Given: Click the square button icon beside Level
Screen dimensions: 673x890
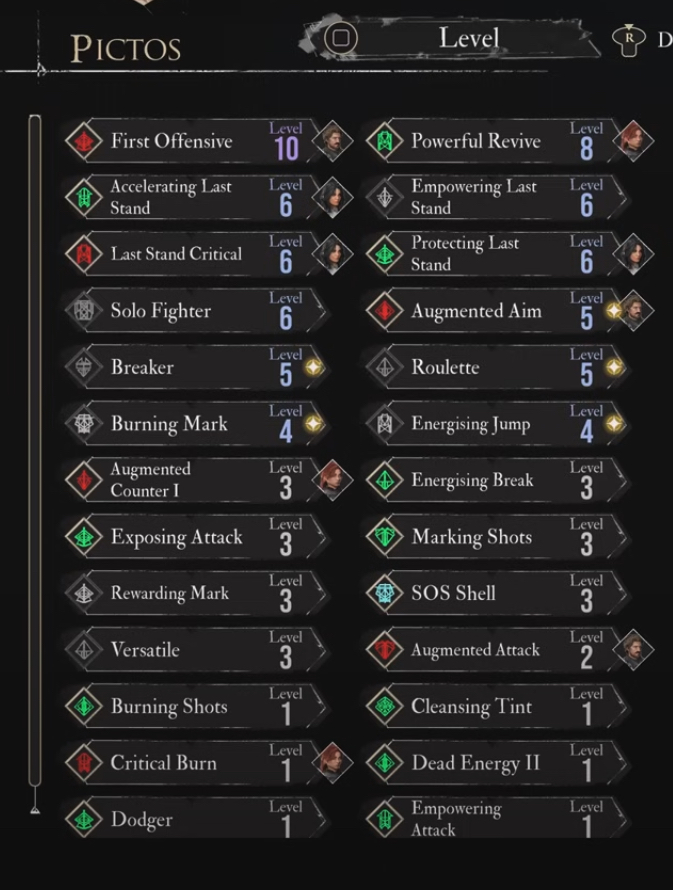Looking at the screenshot, I should 341,39.
